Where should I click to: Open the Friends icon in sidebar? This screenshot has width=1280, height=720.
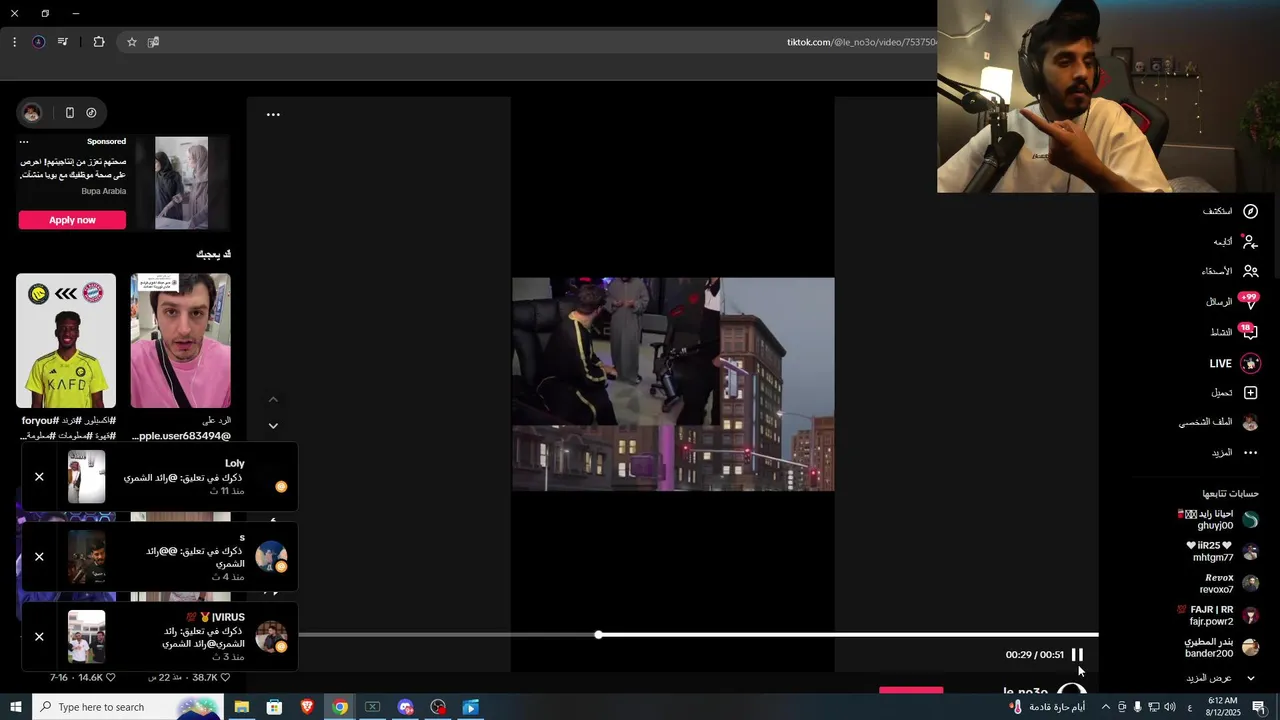1250,271
